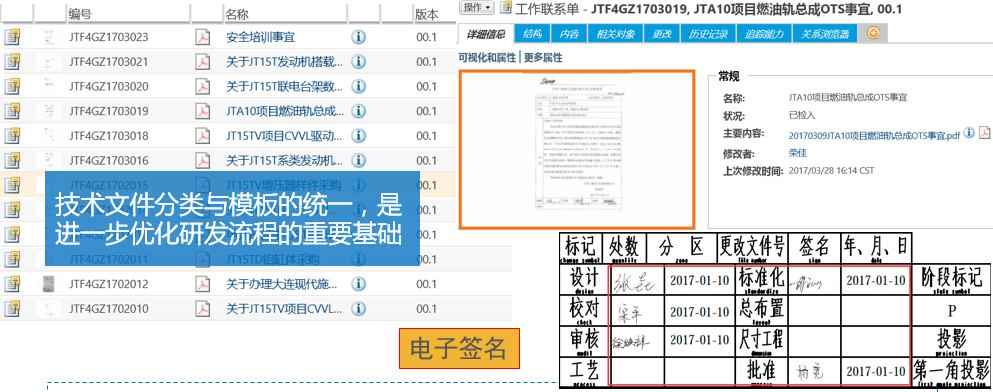The image size is (993, 392).
Task: Open 关于JT15T发动机搭载... document link
Action: point(284,62)
